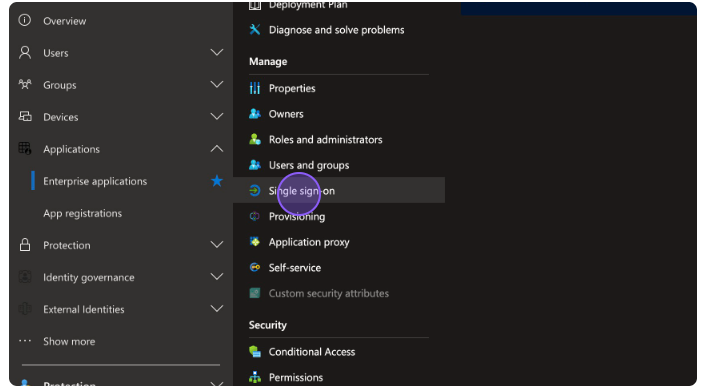Click the Show more ellipsis icon
The image size is (707, 392).
[25, 341]
